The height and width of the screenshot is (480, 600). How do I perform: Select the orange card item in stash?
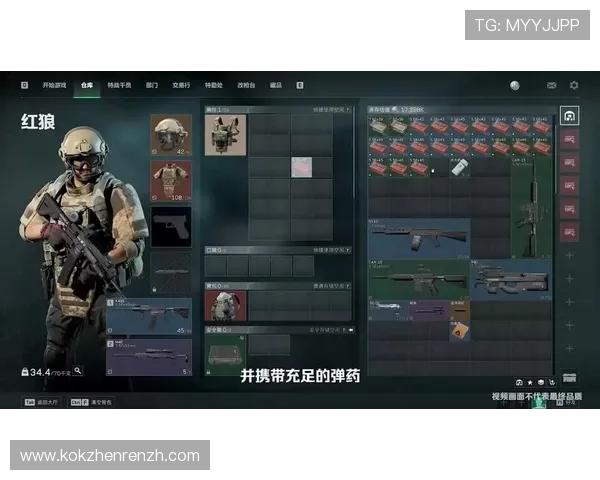click(x=460, y=331)
